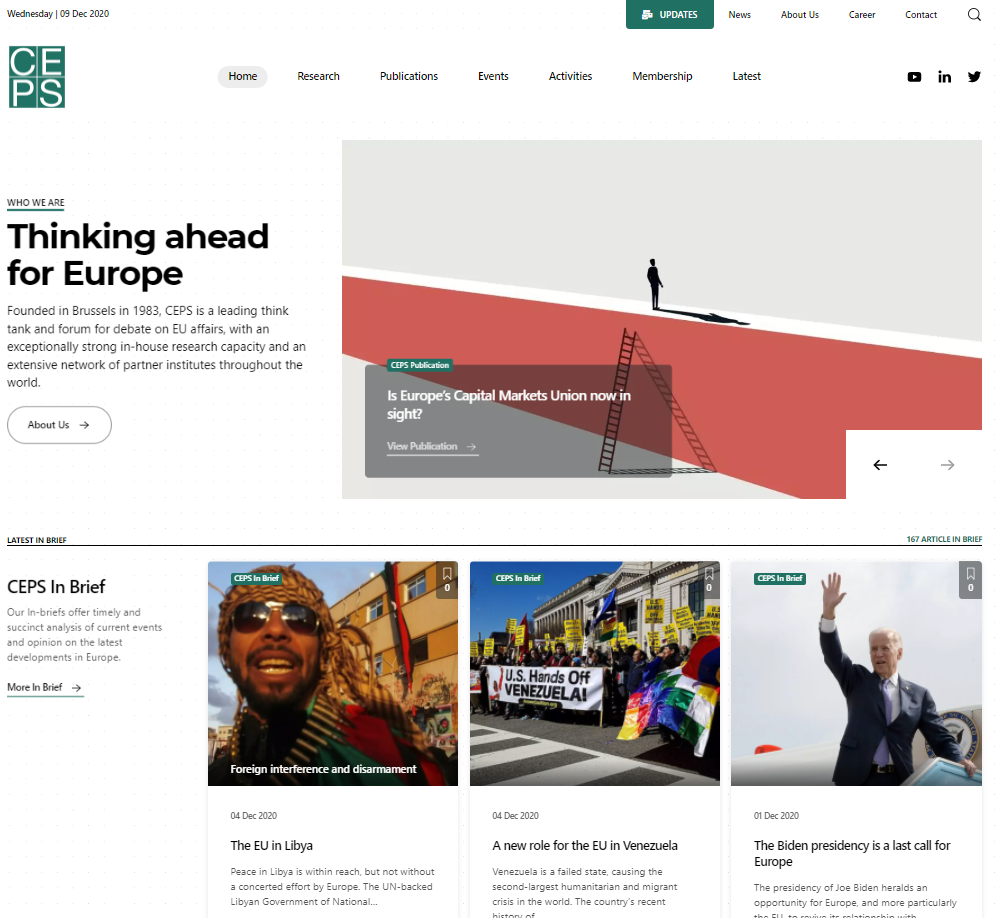Open the Membership menu
The width and height of the screenshot is (1008, 918).
[x=662, y=76]
